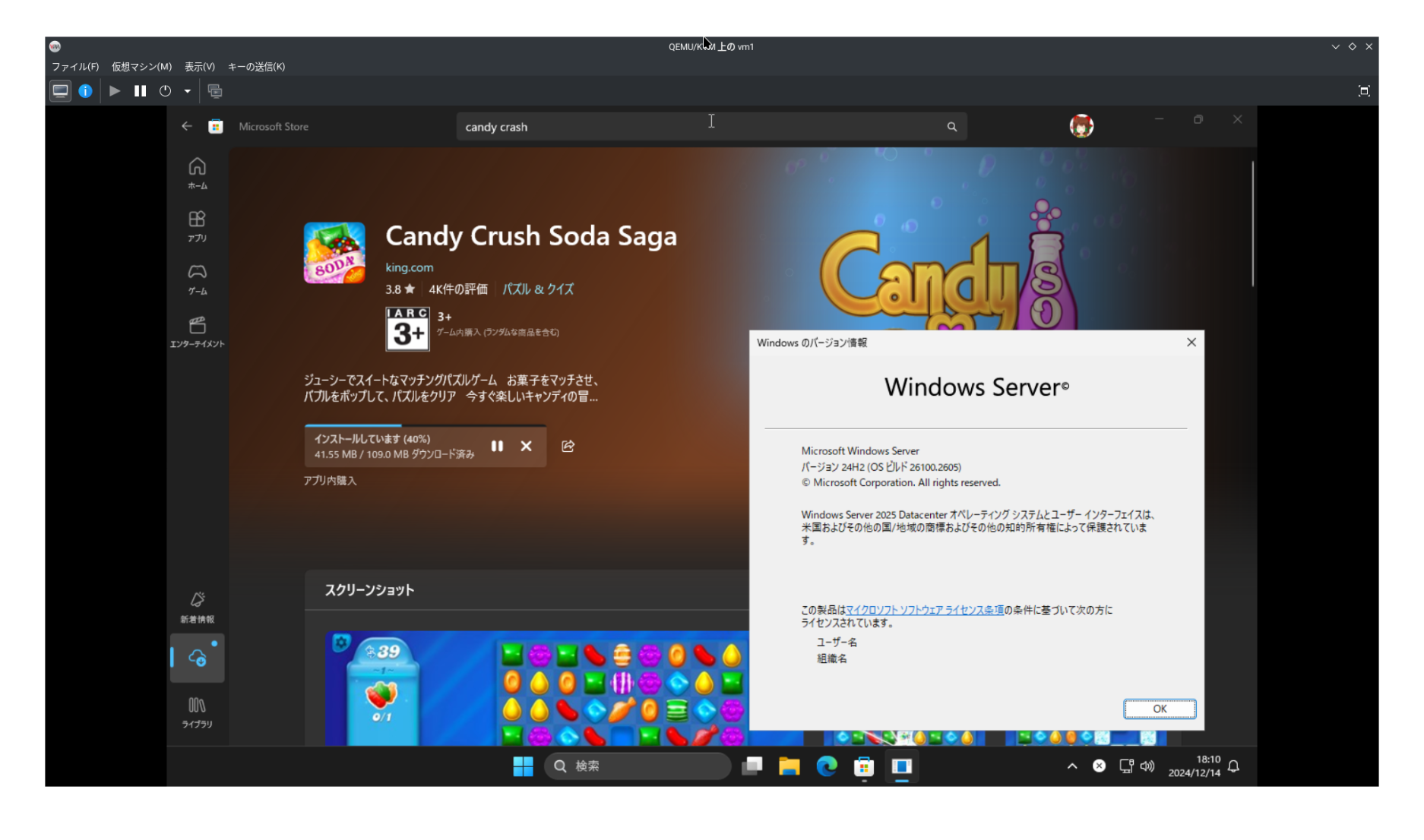Viewport: 1424px width, 840px height.
Task: Open the Windows Start menu
Action: tap(523, 766)
